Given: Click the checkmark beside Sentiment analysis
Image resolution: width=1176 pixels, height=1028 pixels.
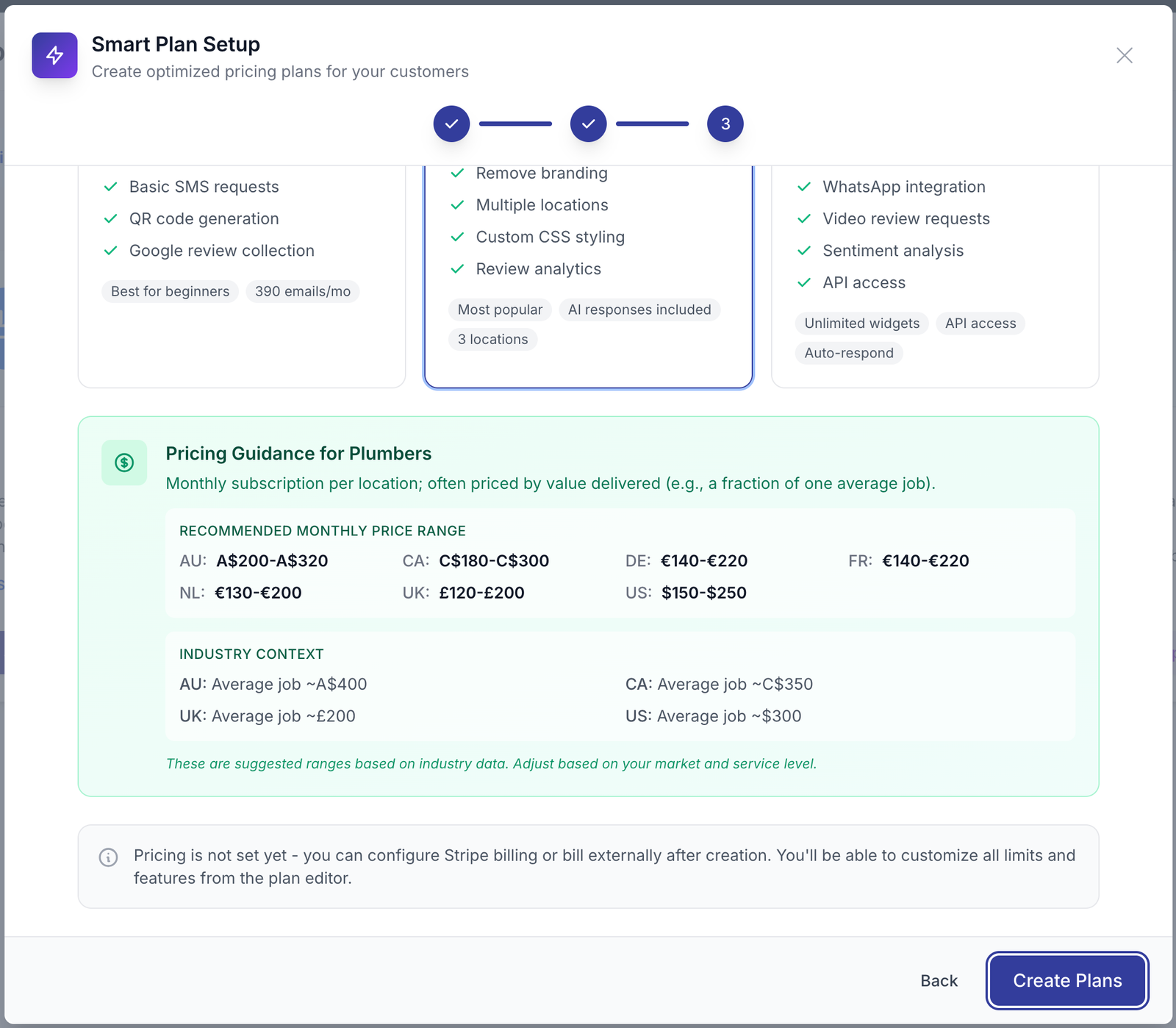Looking at the screenshot, I should coord(804,251).
